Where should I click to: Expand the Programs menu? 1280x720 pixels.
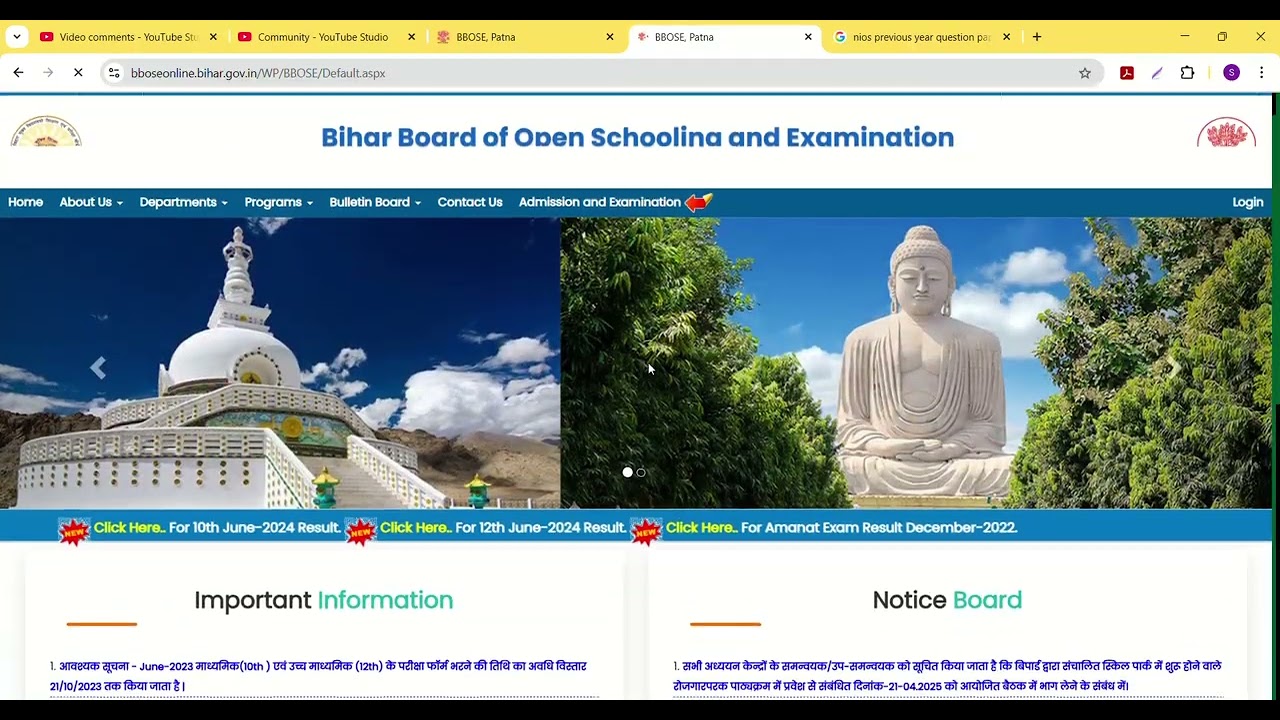[x=279, y=202]
